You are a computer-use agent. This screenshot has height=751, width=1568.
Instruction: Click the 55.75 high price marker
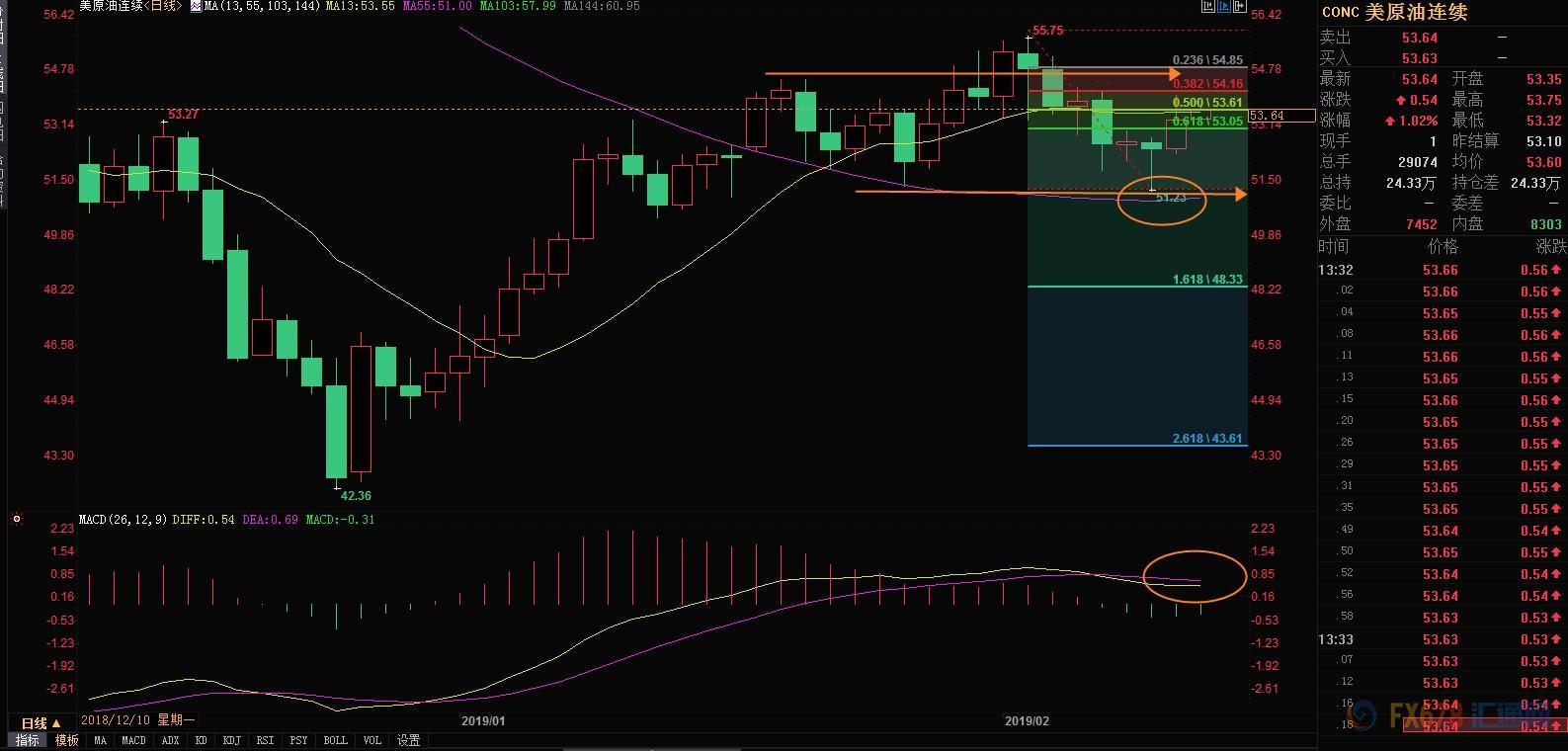click(x=1047, y=31)
